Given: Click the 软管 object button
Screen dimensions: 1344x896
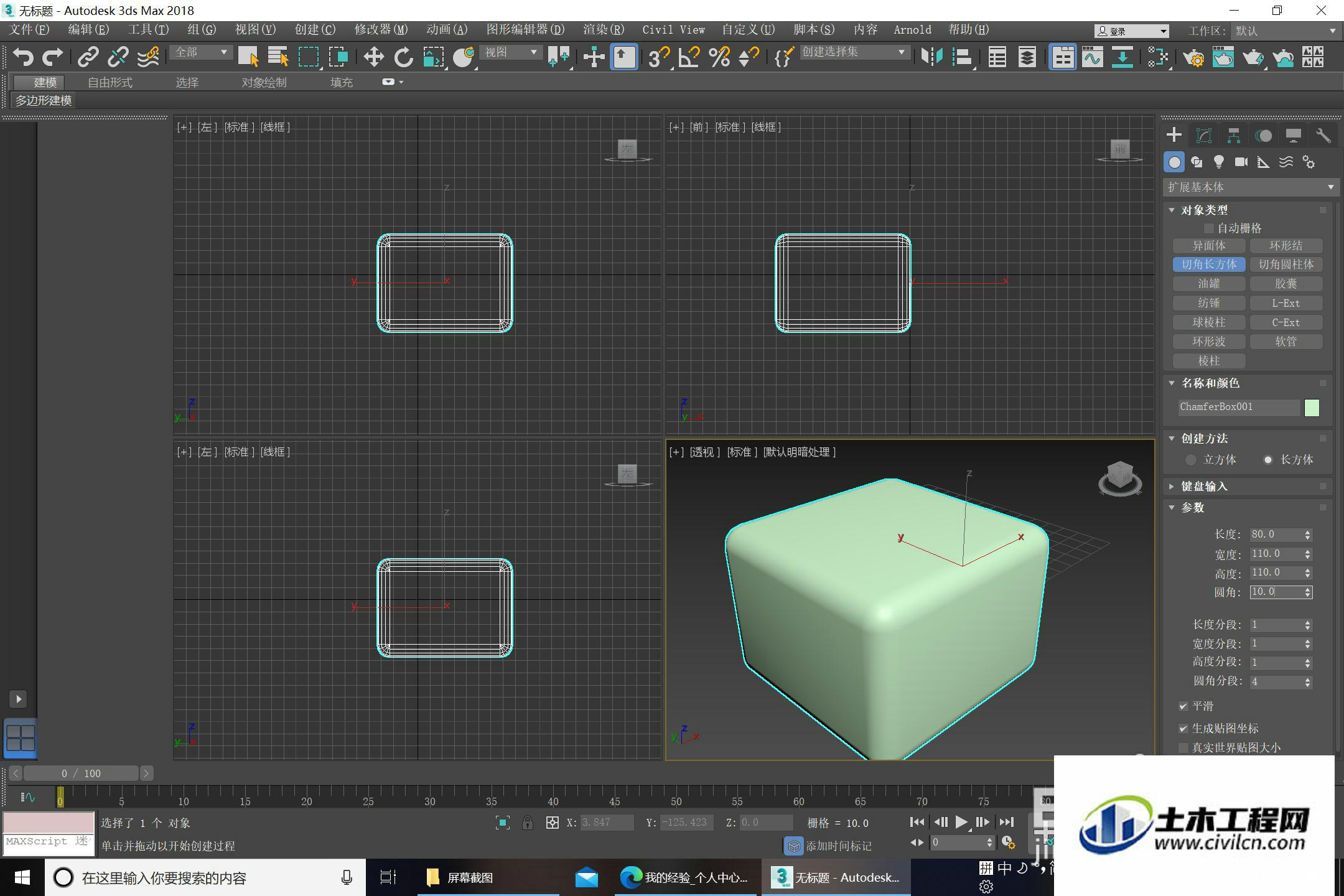Looking at the screenshot, I should point(1286,342).
